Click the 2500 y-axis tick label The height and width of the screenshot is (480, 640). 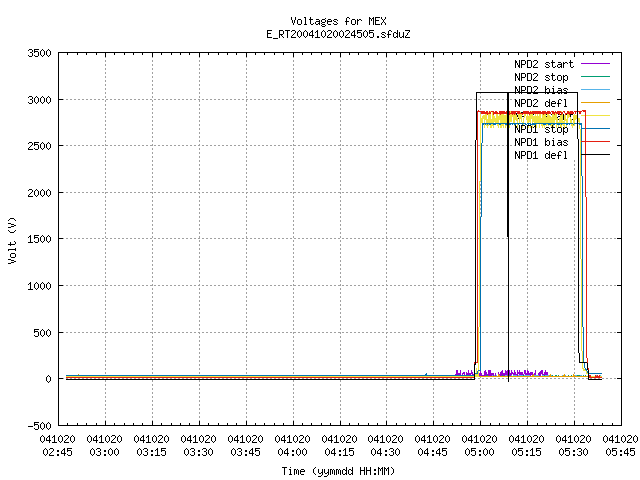point(39,146)
